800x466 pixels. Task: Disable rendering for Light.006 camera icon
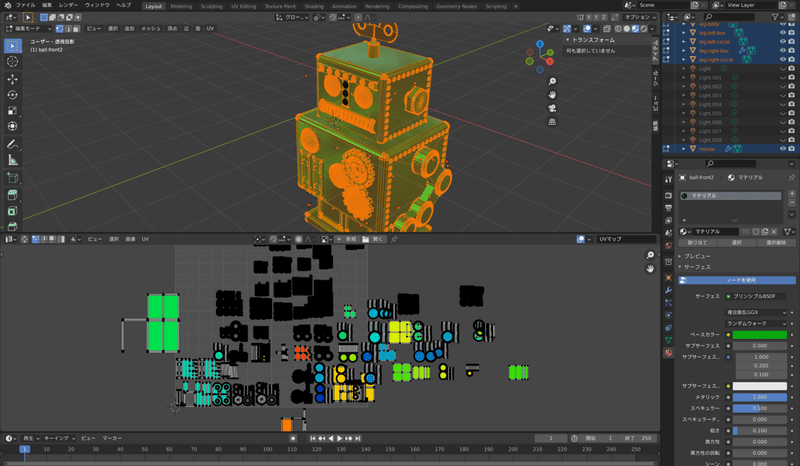click(x=791, y=122)
